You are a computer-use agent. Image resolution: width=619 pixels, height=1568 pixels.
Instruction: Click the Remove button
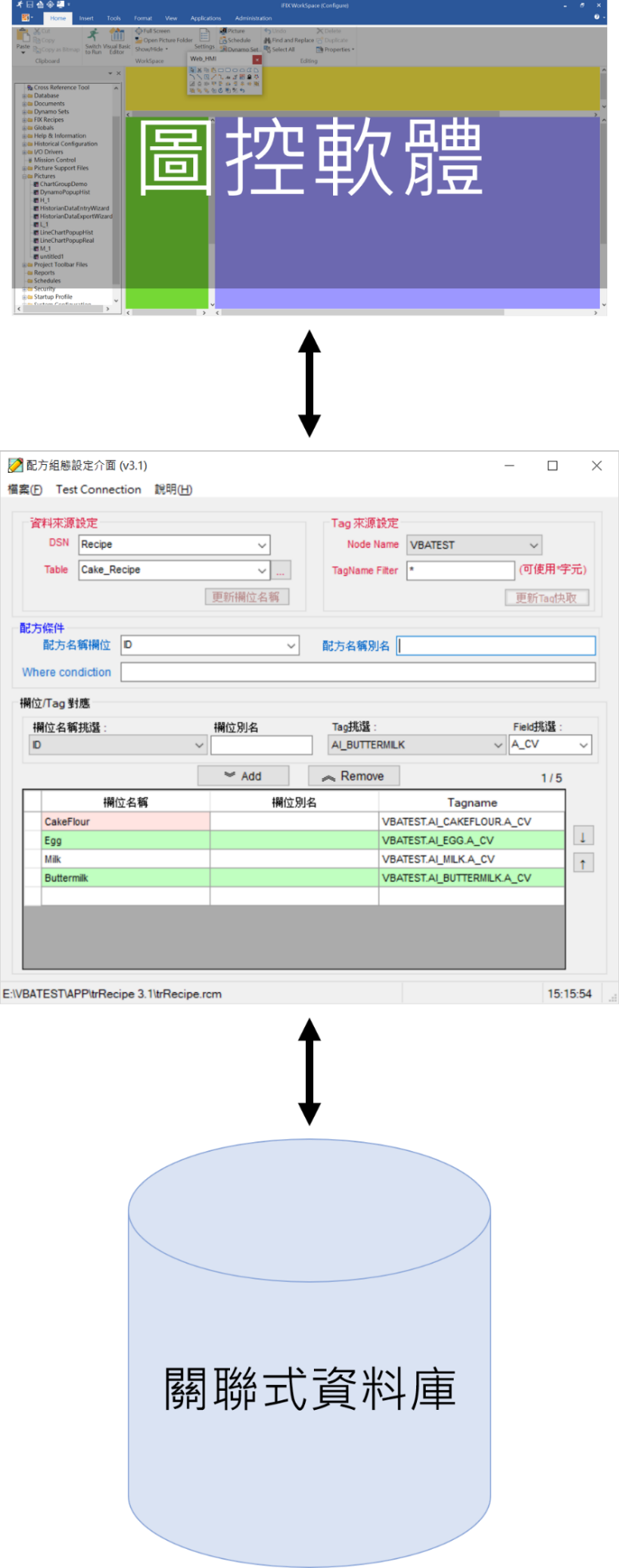pos(354,776)
